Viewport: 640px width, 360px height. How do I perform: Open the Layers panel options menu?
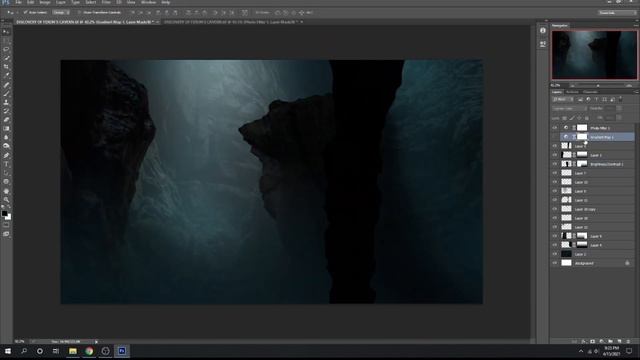(x=636, y=92)
